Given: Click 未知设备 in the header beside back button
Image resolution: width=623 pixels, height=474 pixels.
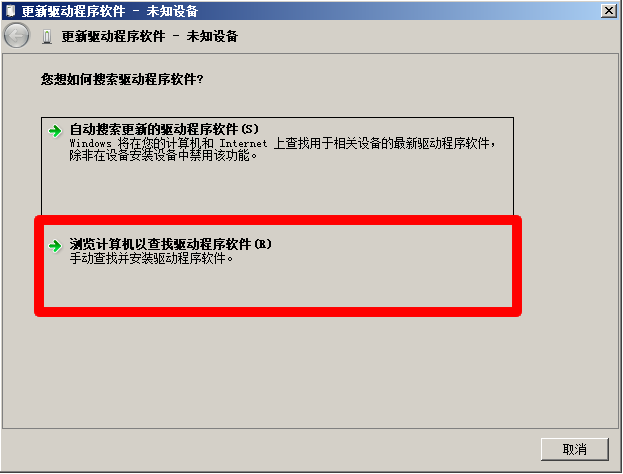Looking at the screenshot, I should 212,37.
